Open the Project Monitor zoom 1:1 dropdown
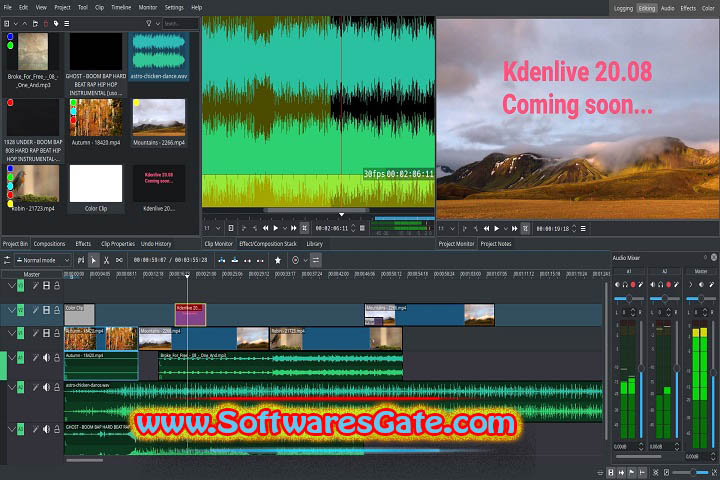 click(x=446, y=228)
